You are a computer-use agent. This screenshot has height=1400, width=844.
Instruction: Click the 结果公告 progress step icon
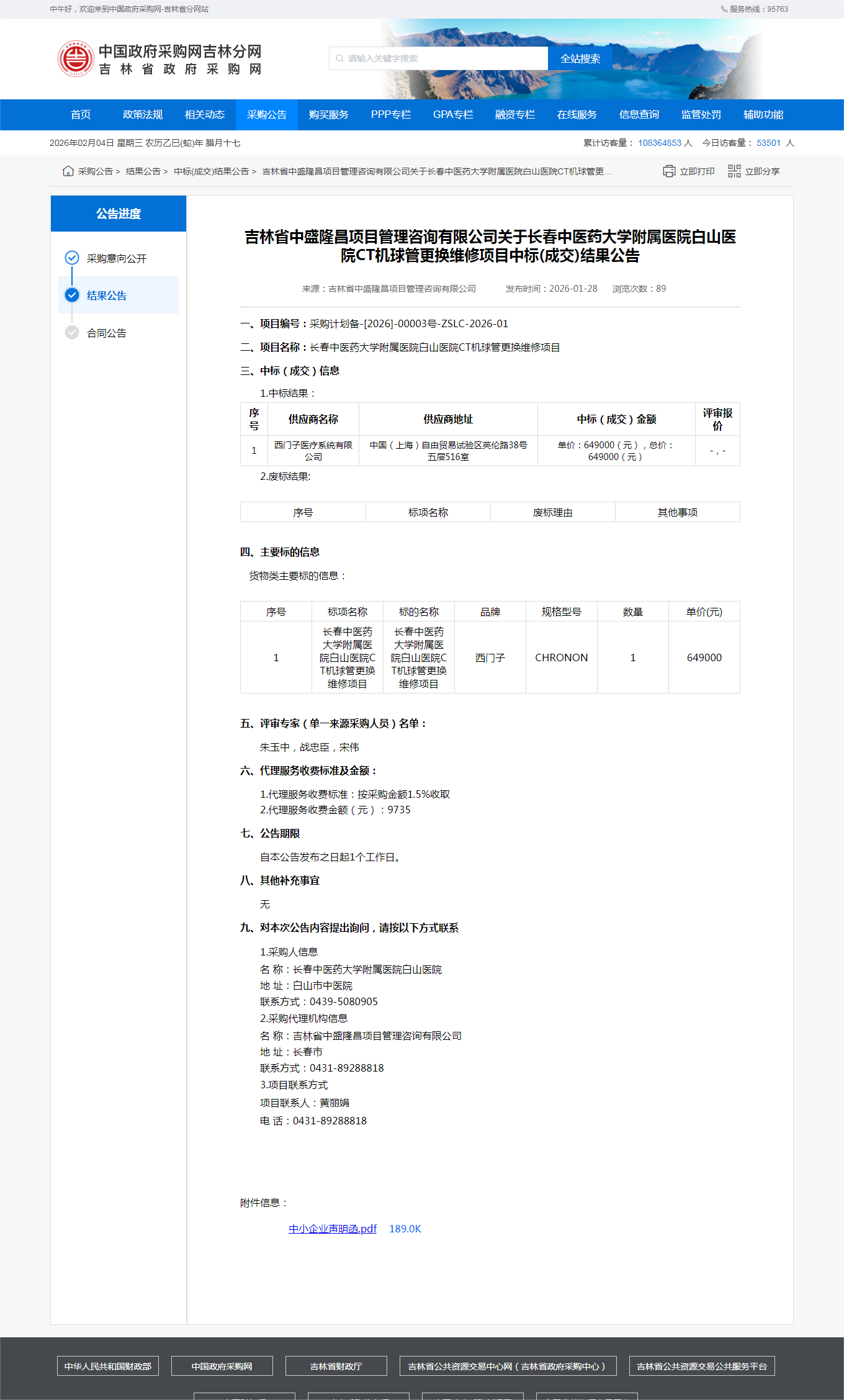tap(72, 295)
